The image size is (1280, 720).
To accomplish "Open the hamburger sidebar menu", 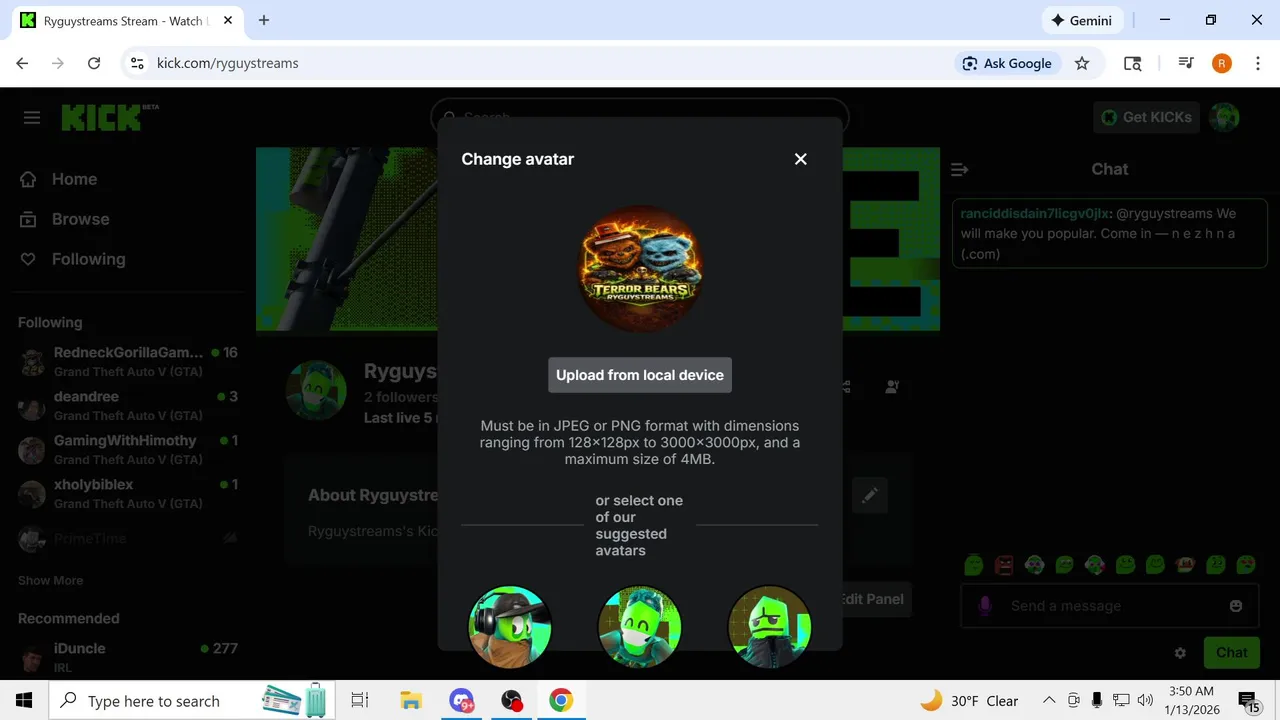I will point(32,117).
